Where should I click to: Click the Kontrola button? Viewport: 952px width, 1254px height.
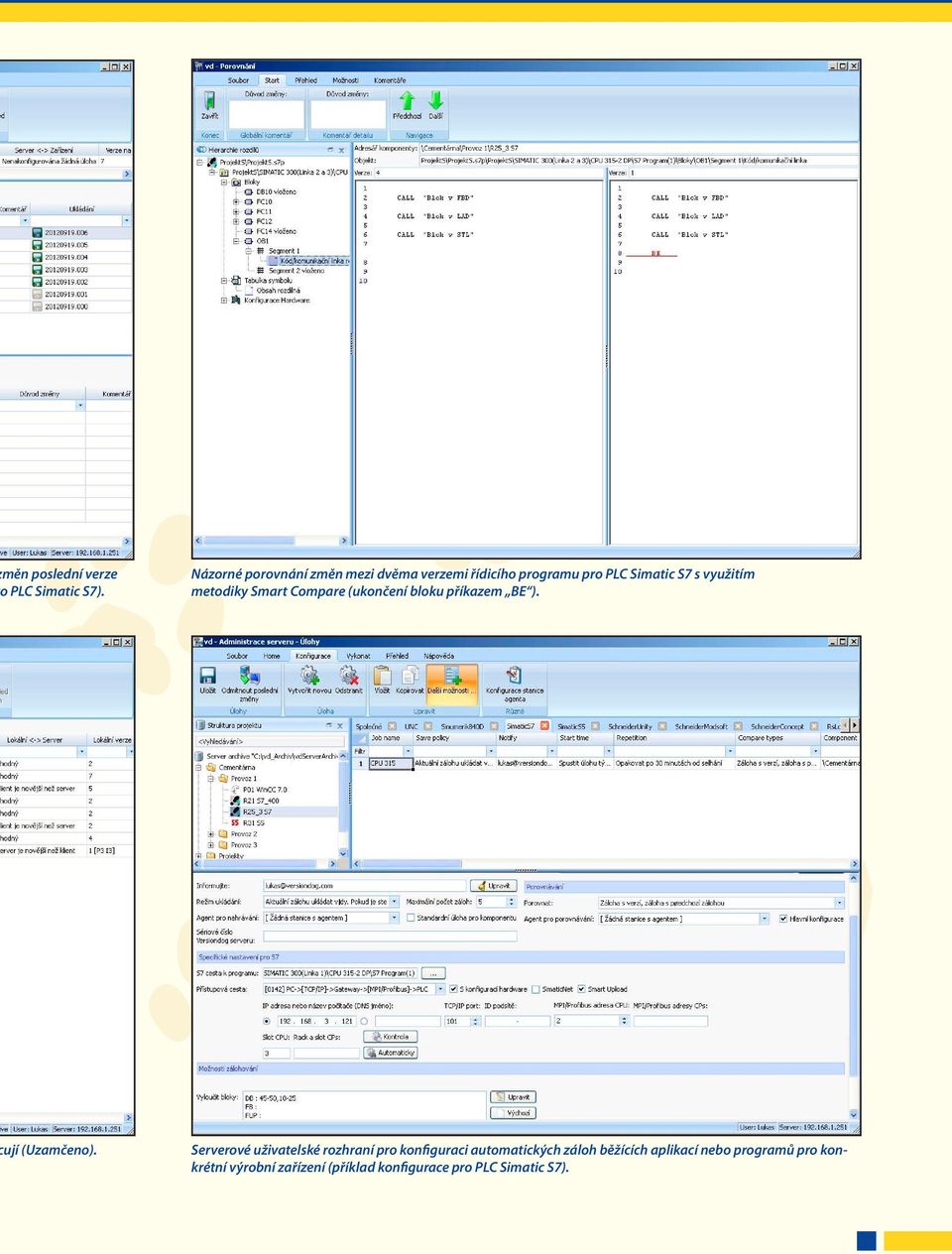coord(391,1037)
